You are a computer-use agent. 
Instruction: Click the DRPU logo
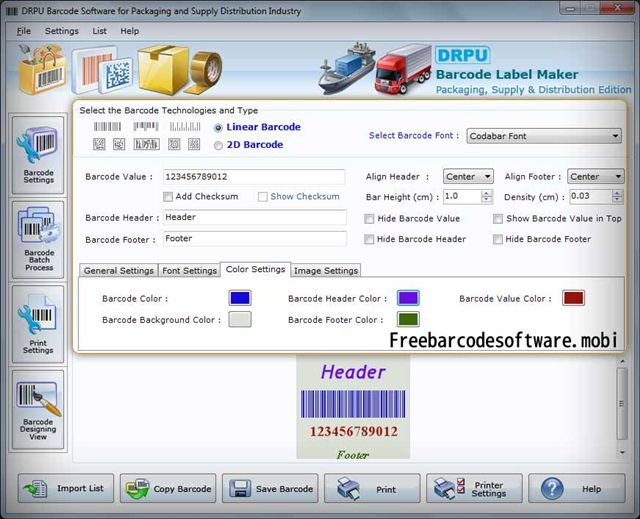tap(462, 55)
